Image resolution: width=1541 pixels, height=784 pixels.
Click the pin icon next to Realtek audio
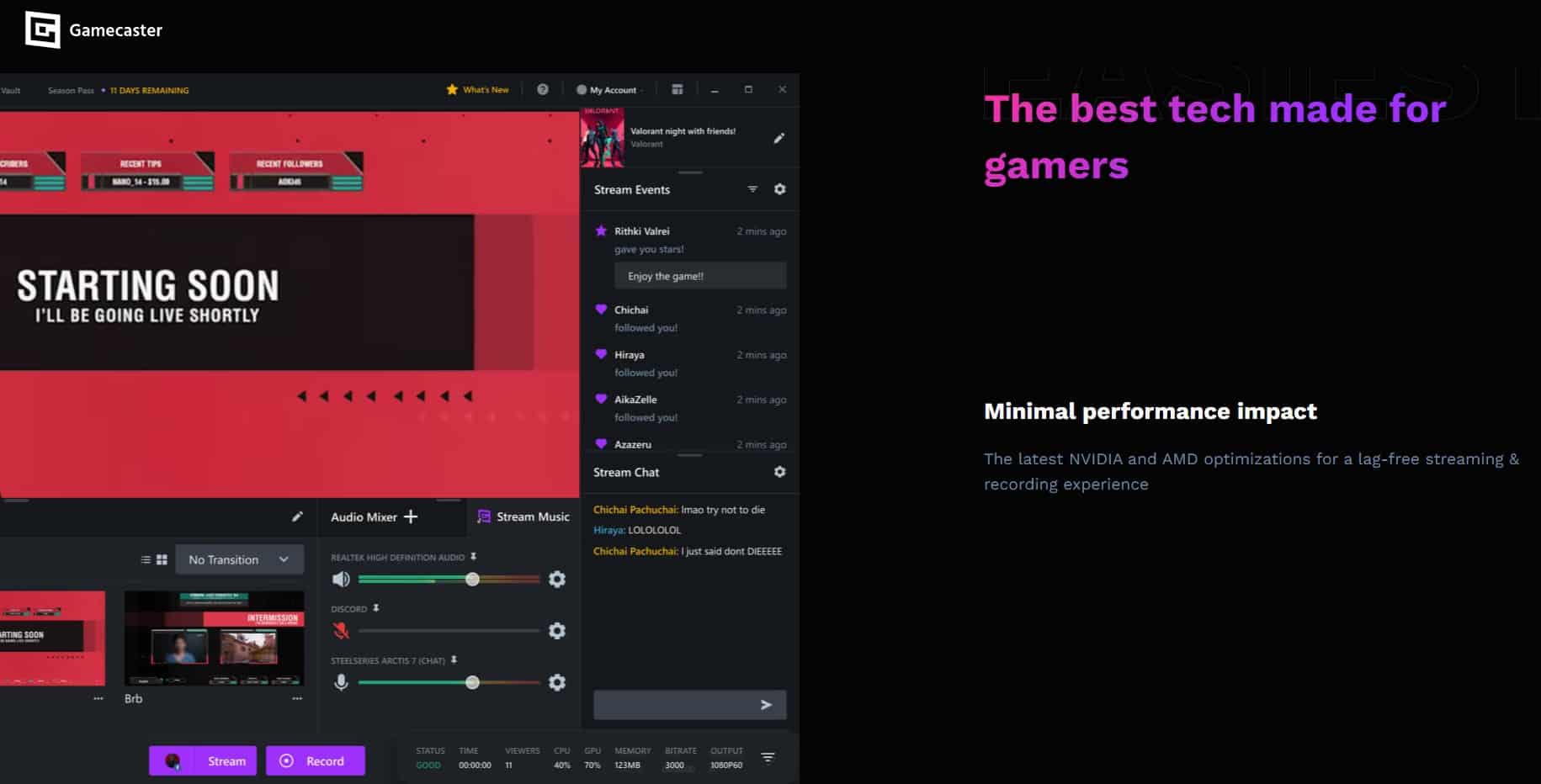point(474,557)
